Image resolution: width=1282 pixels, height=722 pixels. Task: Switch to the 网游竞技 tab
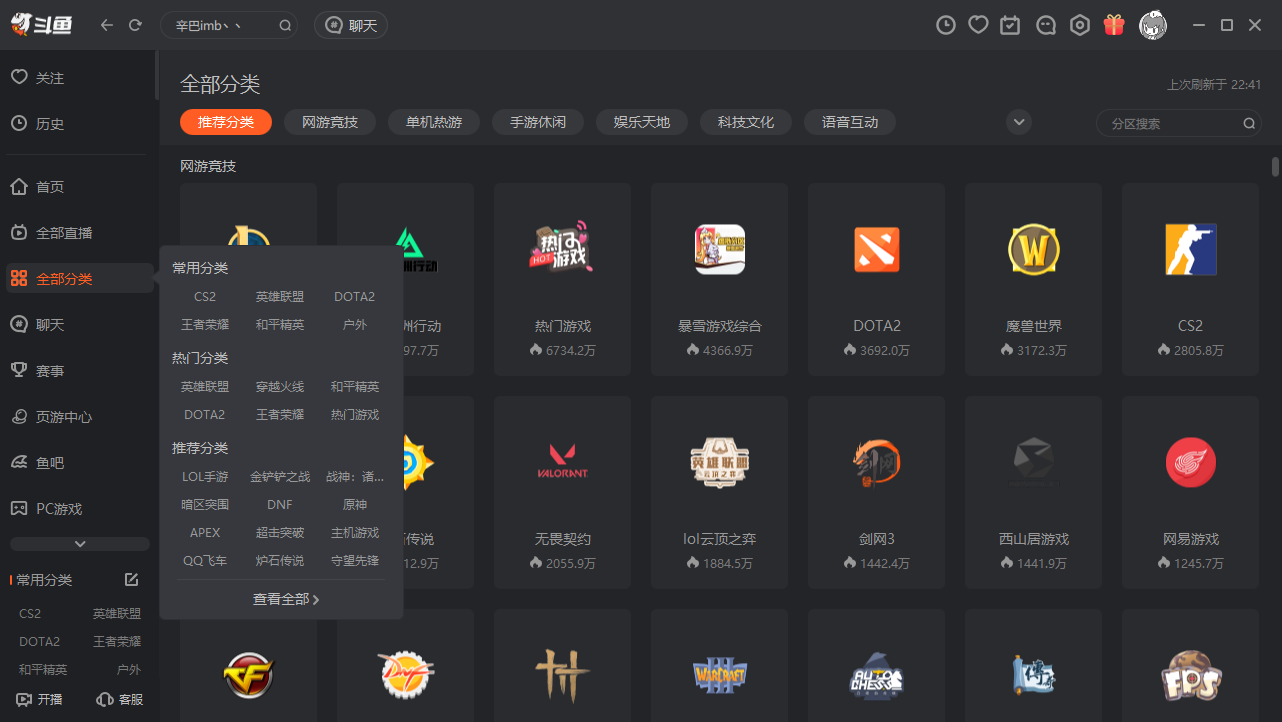point(330,122)
